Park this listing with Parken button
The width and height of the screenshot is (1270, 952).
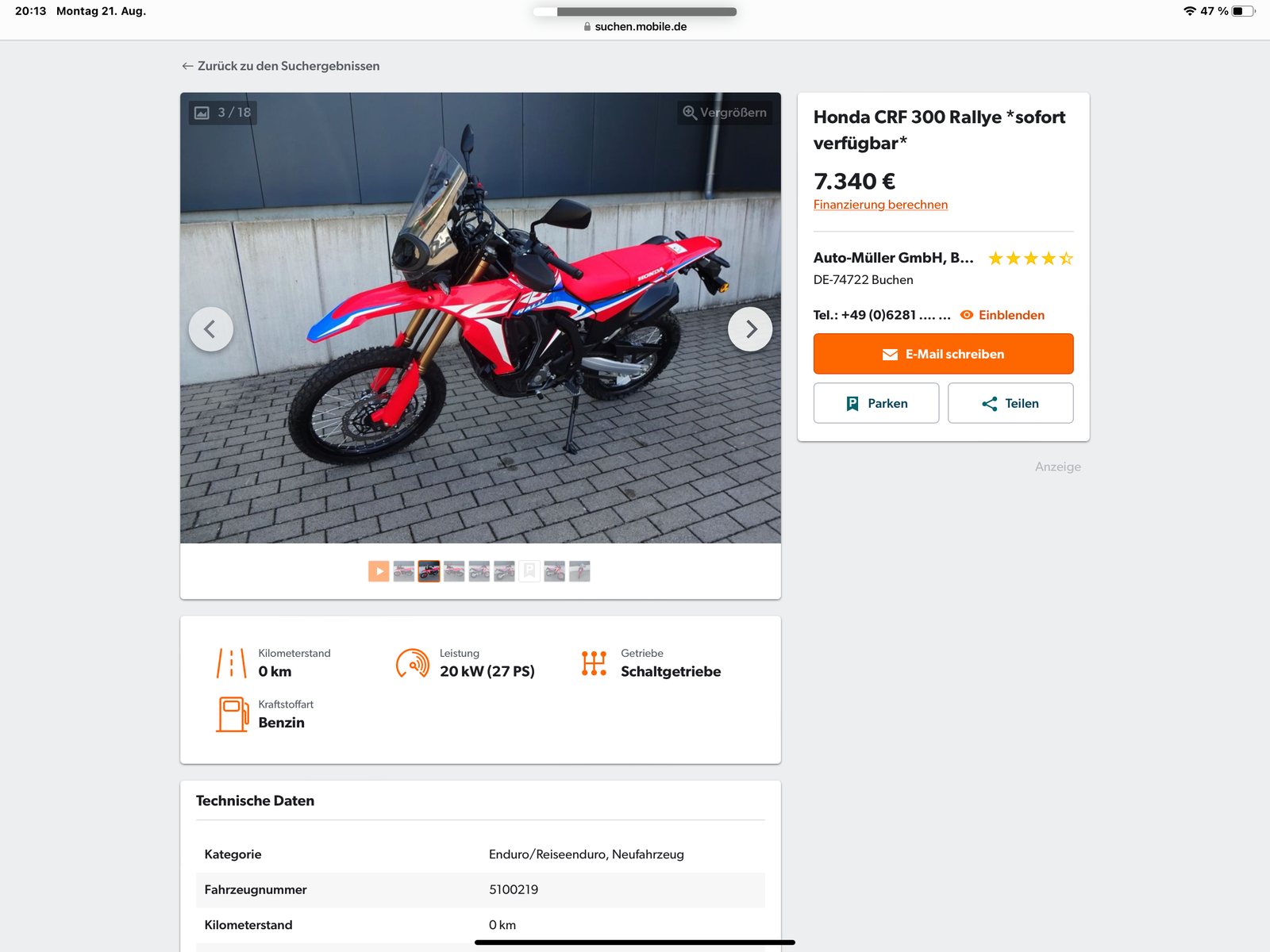click(876, 403)
